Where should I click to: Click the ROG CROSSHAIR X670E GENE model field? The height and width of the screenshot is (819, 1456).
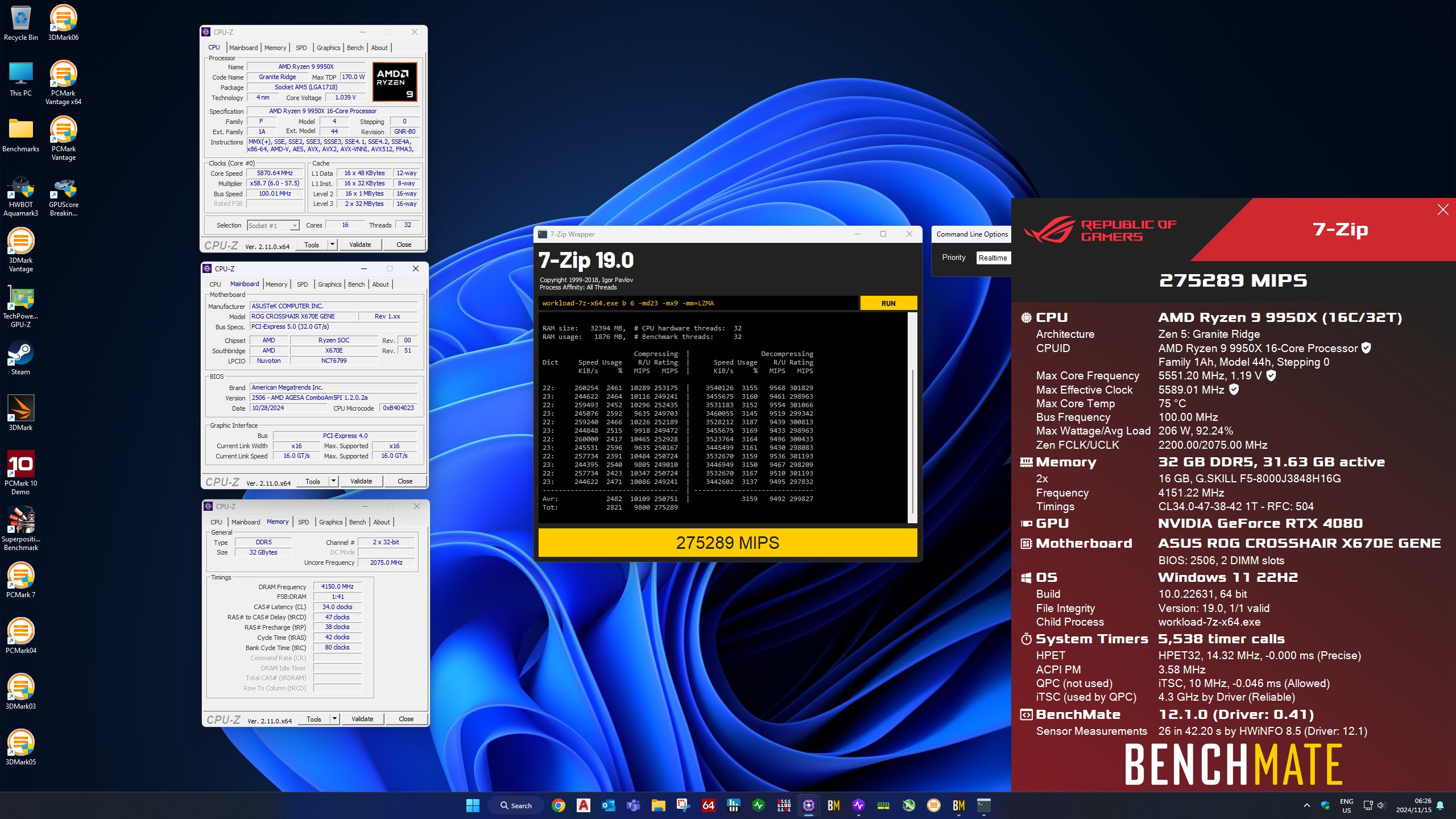303,316
